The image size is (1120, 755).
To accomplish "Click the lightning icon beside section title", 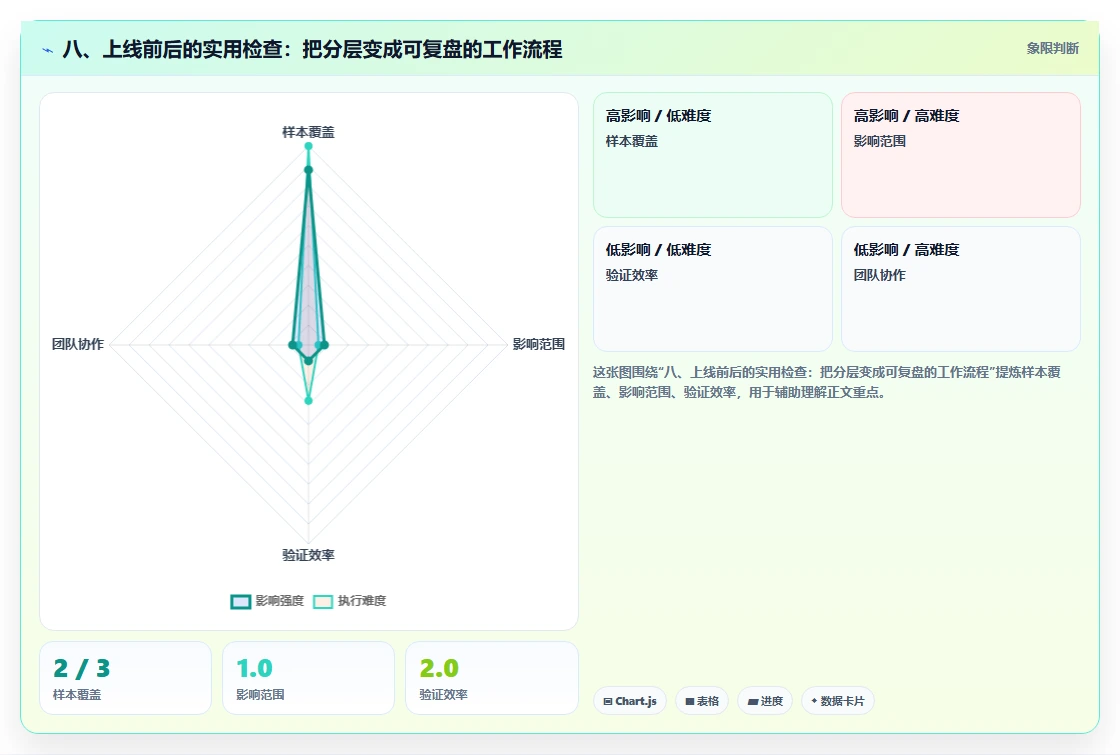I will tap(48, 50).
